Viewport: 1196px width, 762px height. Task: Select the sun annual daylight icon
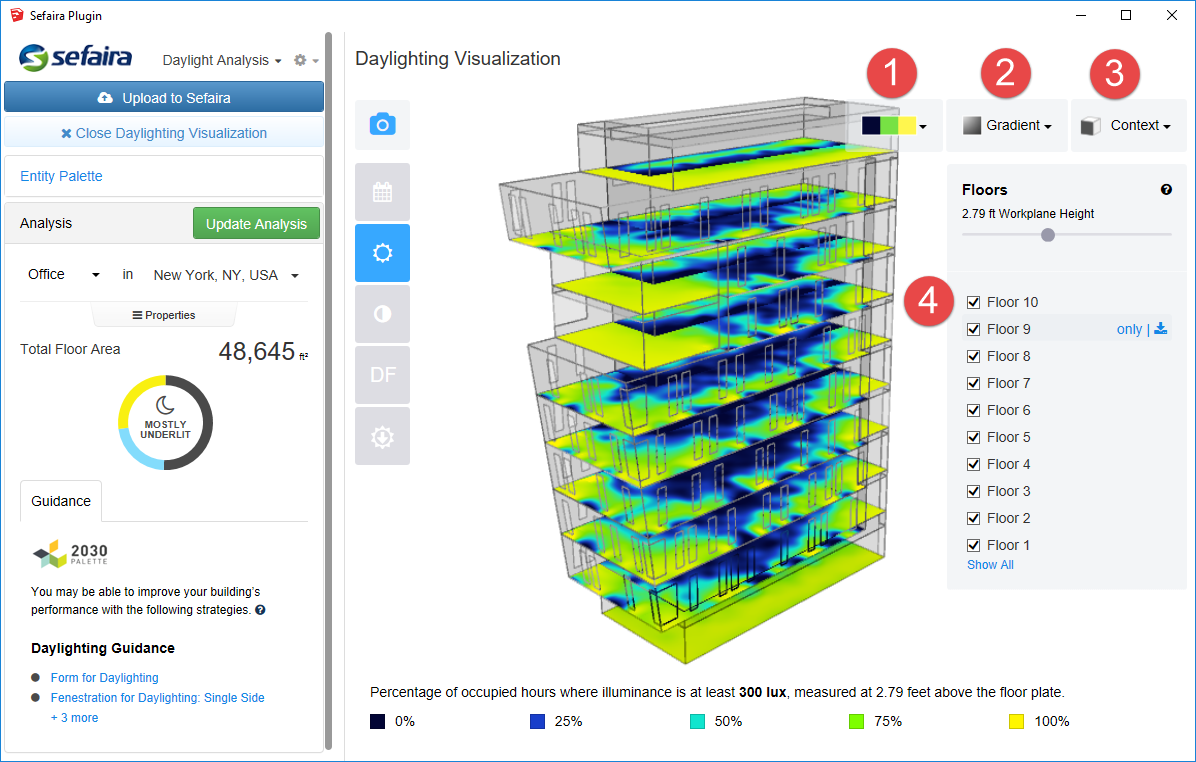pyautogui.click(x=382, y=253)
